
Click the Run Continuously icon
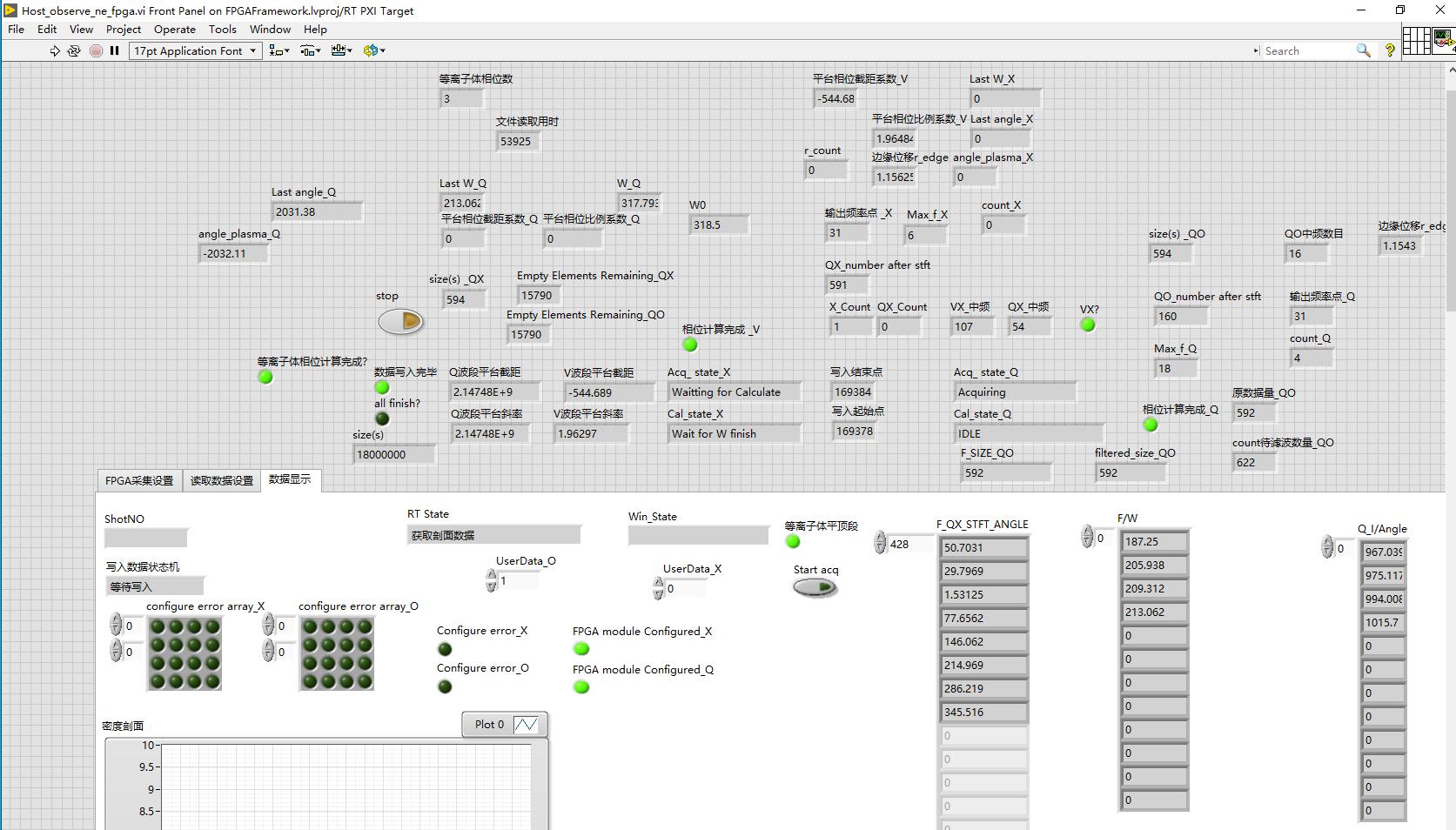[74, 51]
